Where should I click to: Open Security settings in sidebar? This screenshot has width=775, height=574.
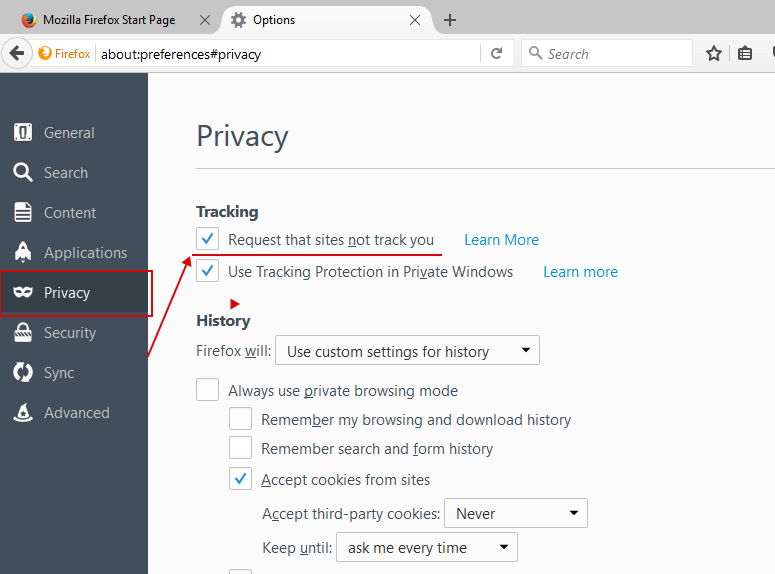tap(69, 333)
